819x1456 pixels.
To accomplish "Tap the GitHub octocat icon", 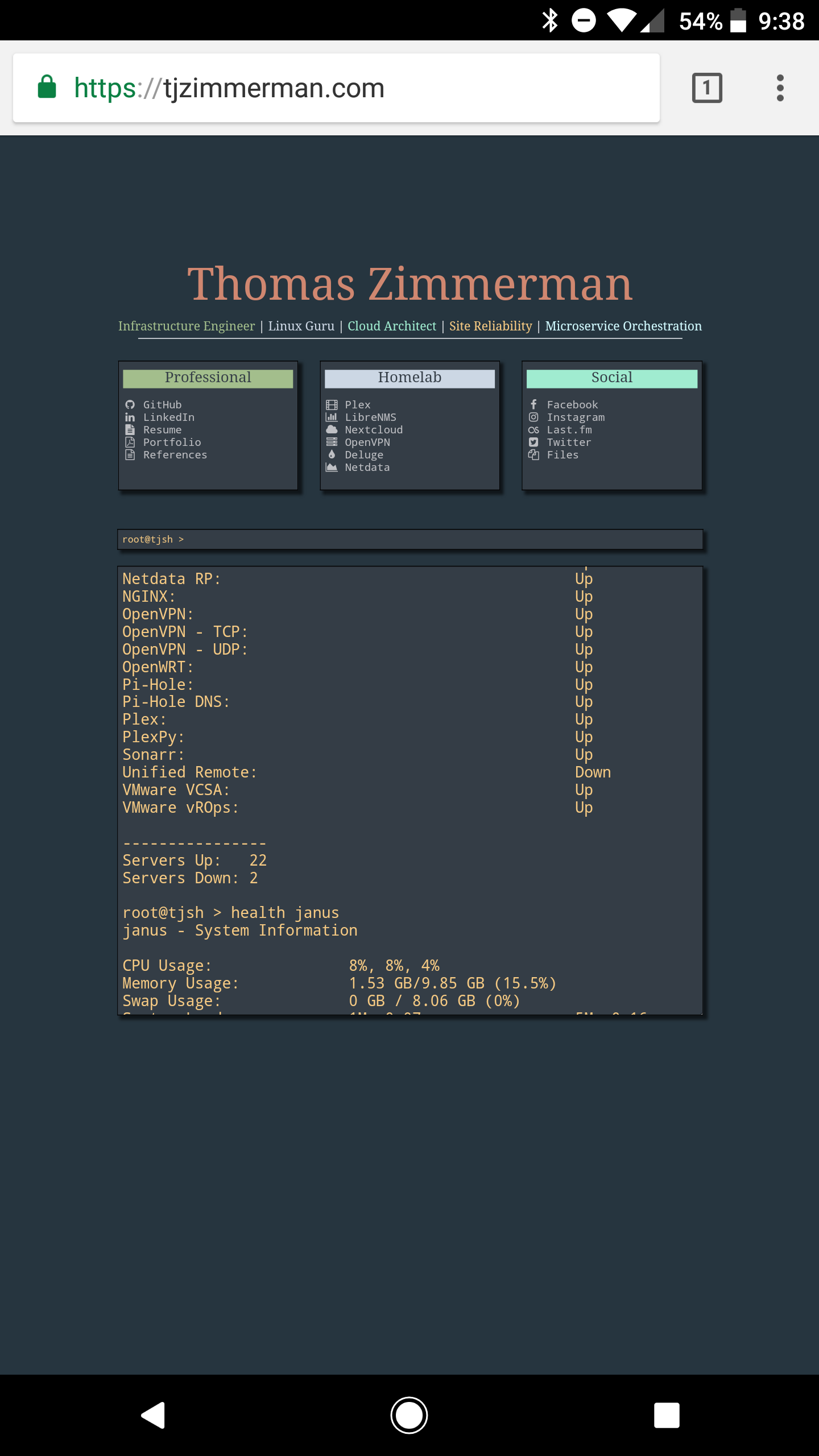I will coord(130,404).
